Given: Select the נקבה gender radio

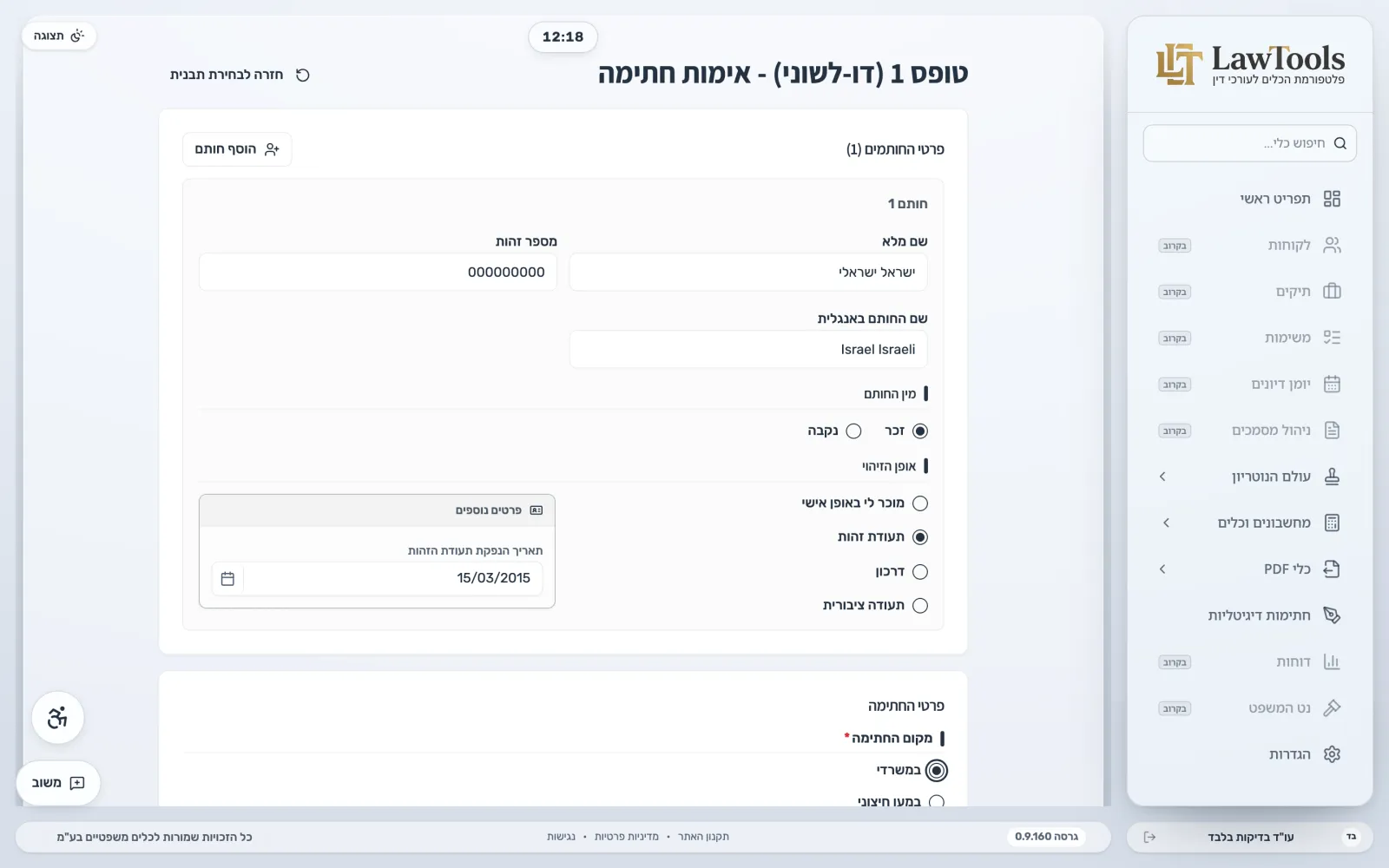Looking at the screenshot, I should (x=853, y=431).
